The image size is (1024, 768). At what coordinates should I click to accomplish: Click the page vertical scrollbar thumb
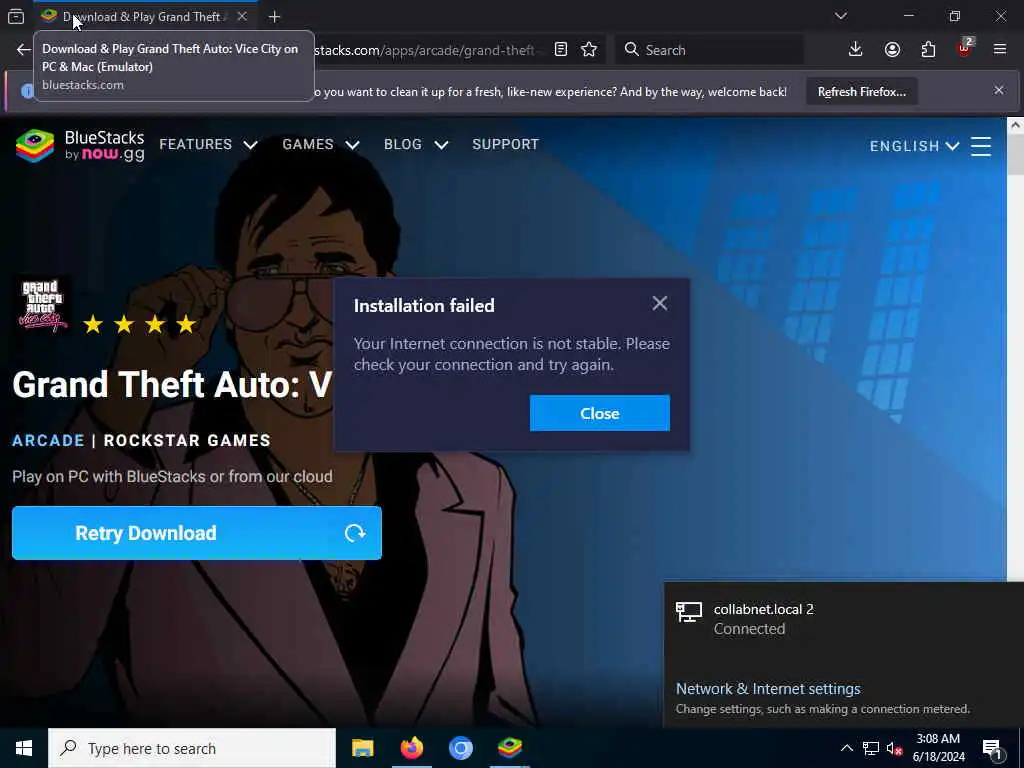point(1015,153)
